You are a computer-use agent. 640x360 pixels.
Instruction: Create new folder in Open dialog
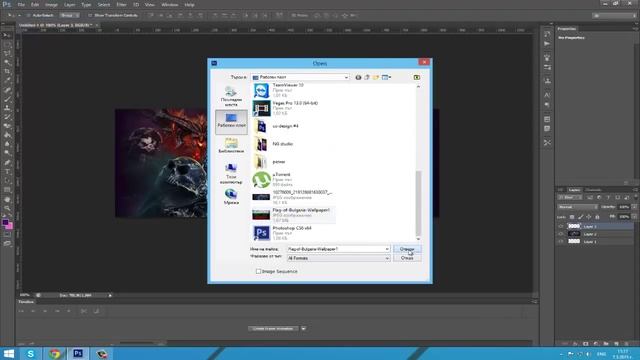coord(376,77)
